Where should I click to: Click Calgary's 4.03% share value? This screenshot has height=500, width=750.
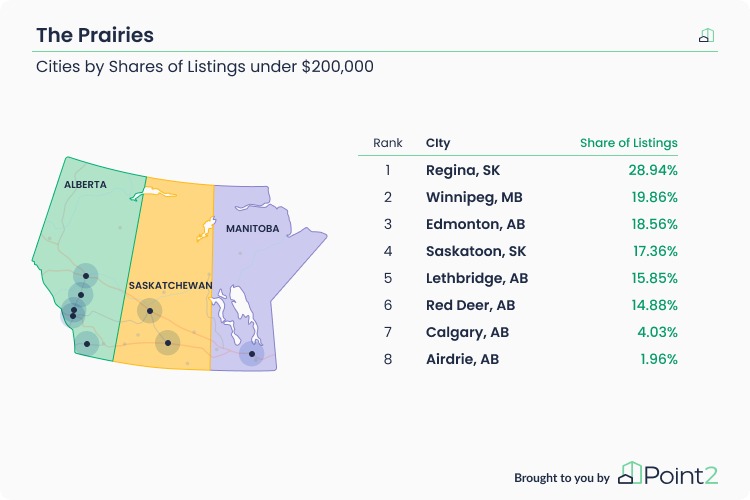pos(657,332)
